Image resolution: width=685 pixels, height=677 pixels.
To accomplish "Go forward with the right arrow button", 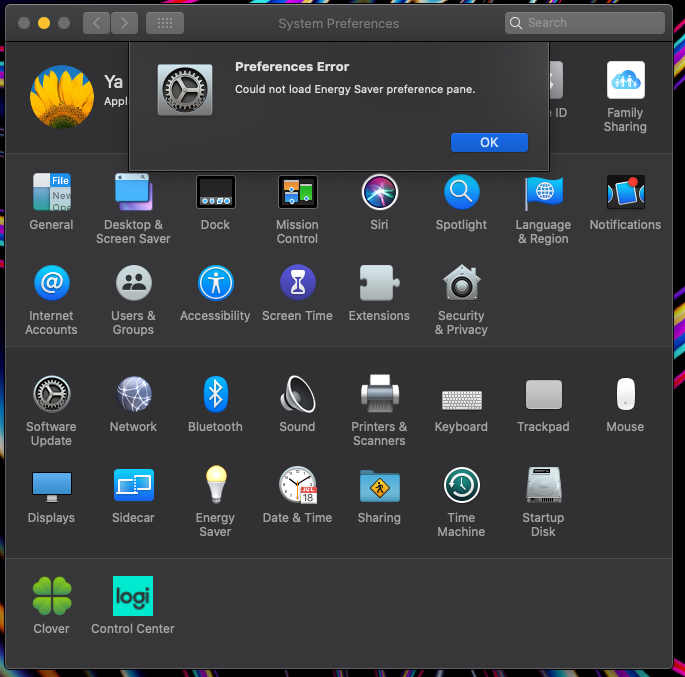I will pyautogui.click(x=125, y=23).
